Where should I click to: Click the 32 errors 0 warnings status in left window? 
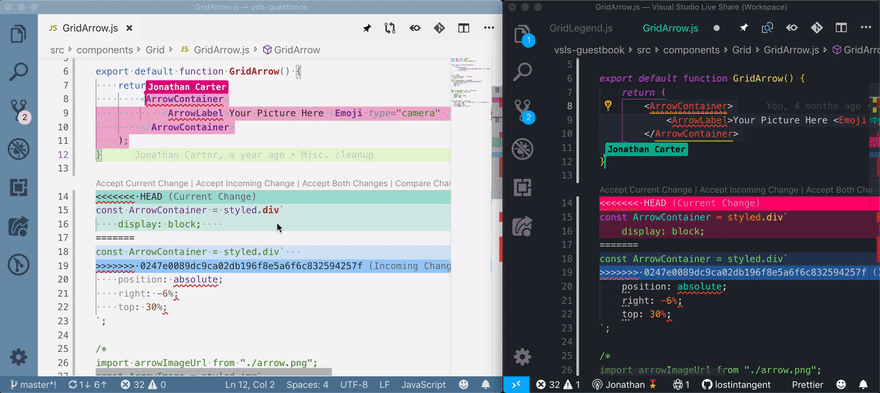pyautogui.click(x=143, y=385)
